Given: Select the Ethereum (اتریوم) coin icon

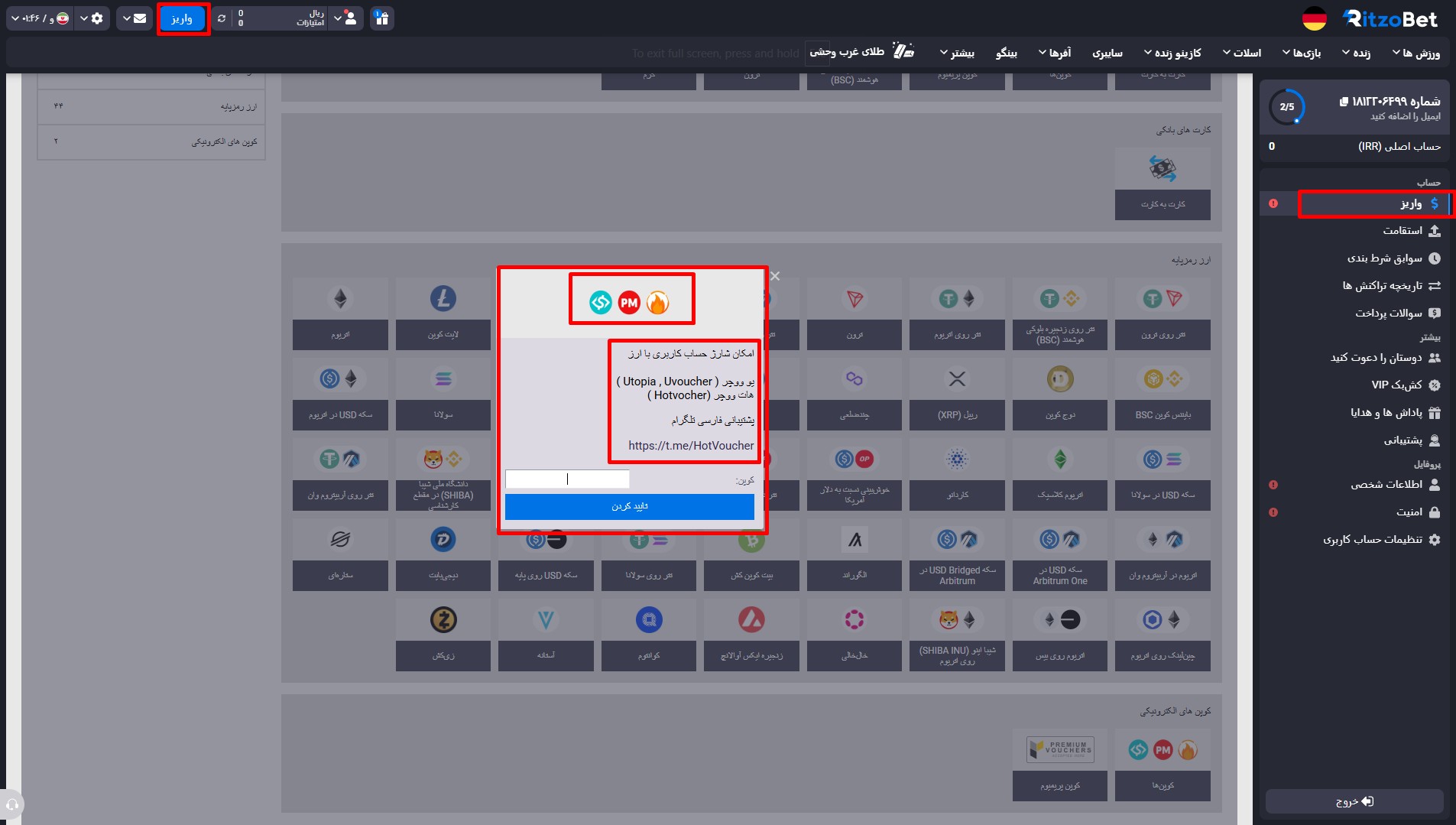Looking at the screenshot, I should [341, 298].
